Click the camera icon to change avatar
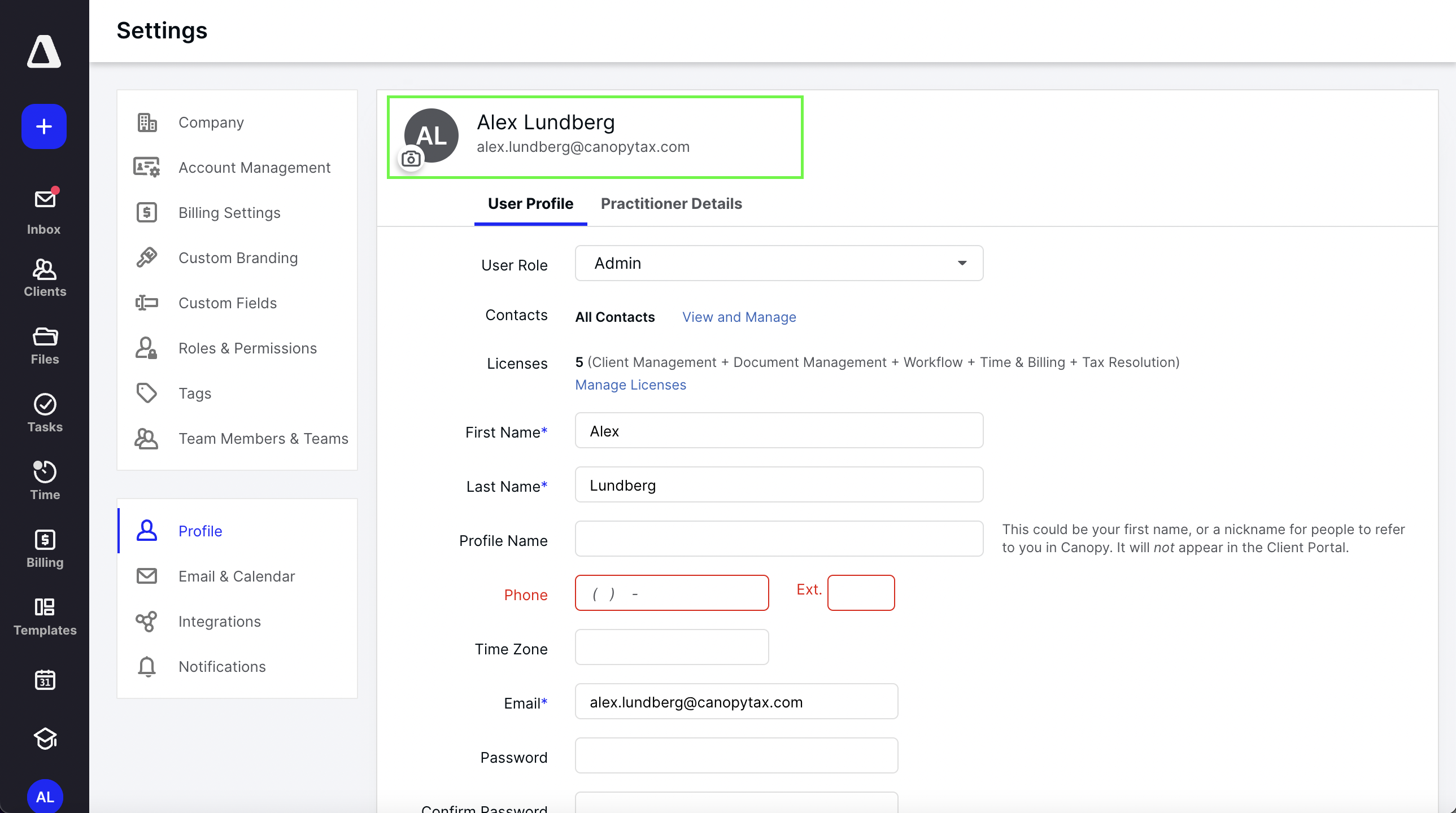1456x813 pixels. tap(411, 159)
